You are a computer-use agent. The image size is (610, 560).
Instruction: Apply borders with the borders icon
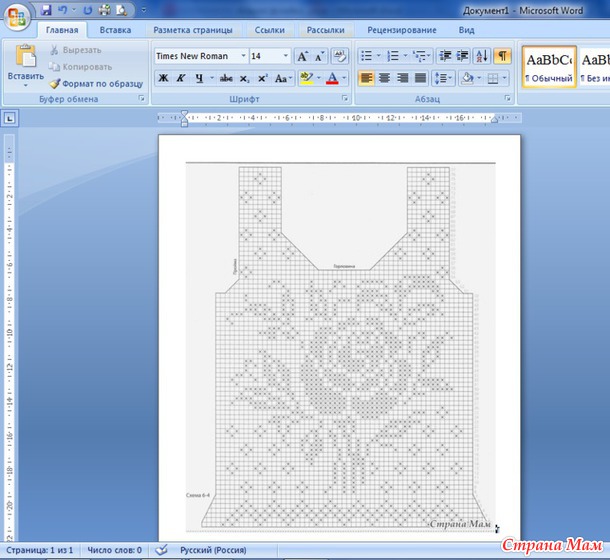click(x=493, y=78)
